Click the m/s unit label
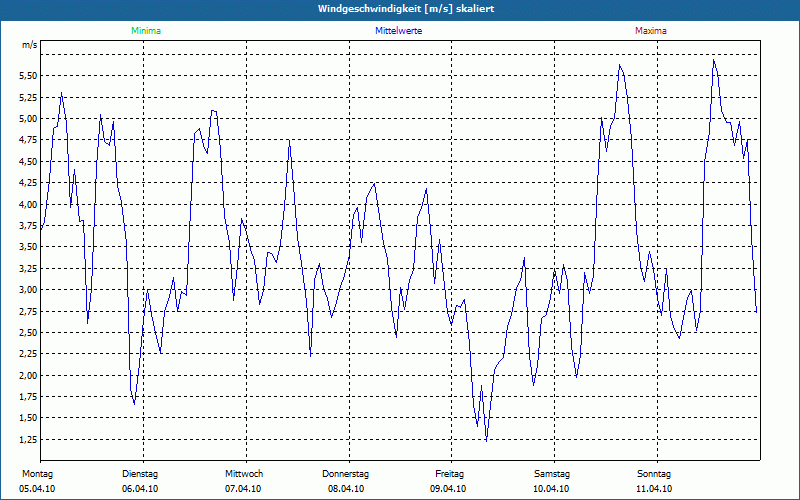The height and width of the screenshot is (500, 800). [30, 45]
